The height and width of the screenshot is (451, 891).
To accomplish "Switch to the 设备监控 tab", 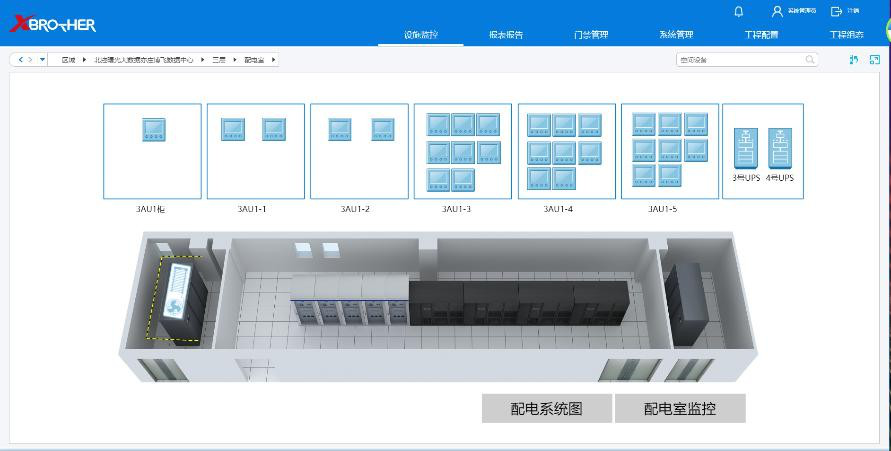I will click(420, 35).
